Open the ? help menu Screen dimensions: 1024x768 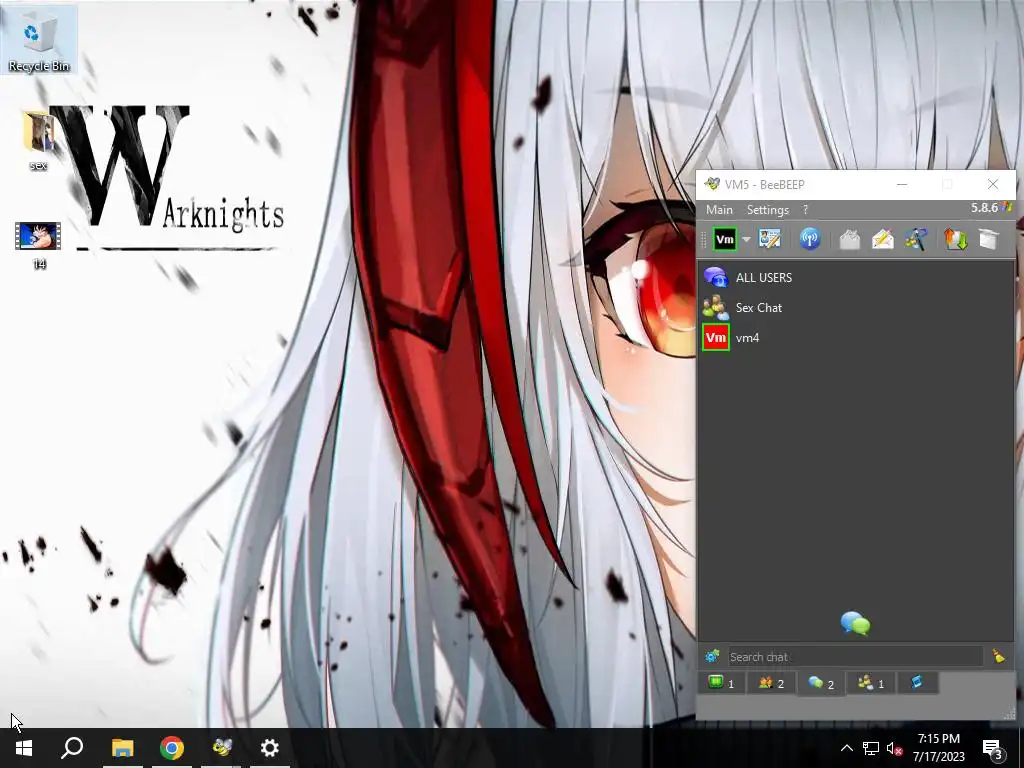[x=805, y=210]
